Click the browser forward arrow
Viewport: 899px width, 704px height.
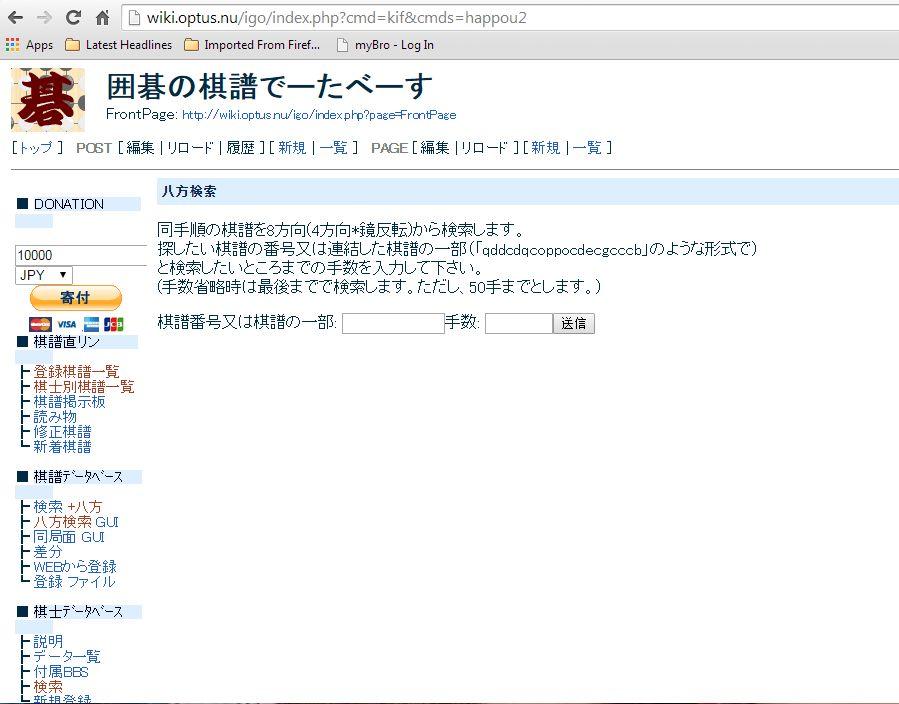pyautogui.click(x=44, y=17)
